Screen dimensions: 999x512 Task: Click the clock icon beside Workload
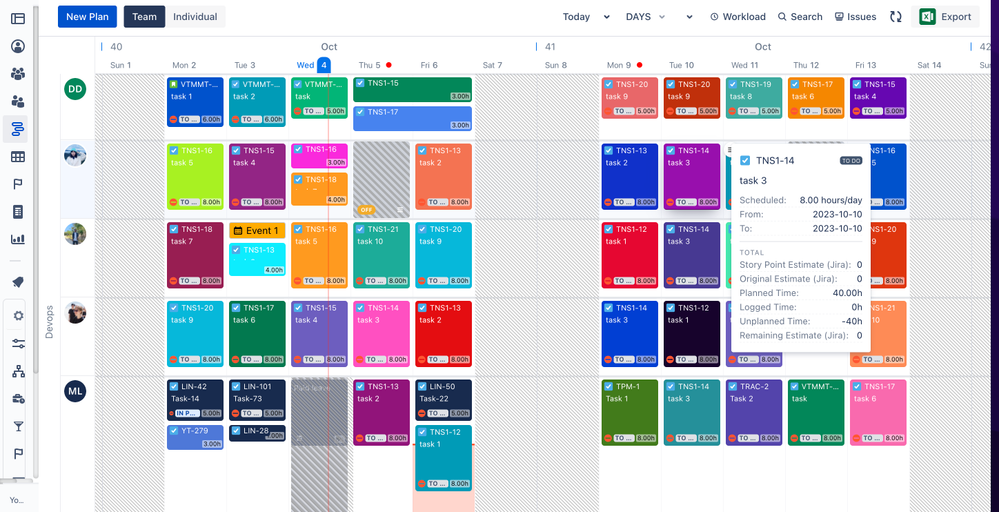(714, 17)
